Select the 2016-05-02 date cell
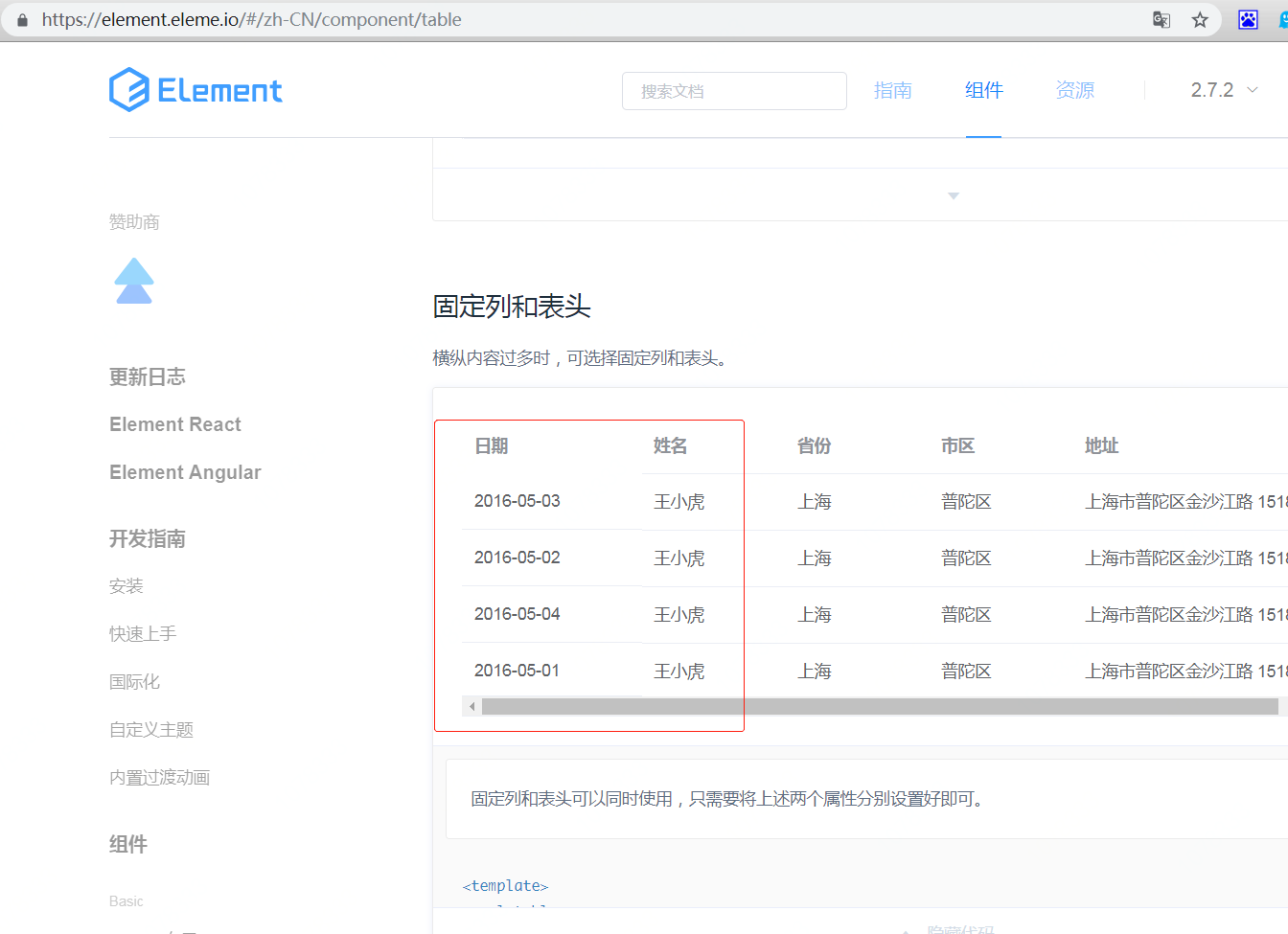Image resolution: width=1288 pixels, height=934 pixels. tap(517, 558)
